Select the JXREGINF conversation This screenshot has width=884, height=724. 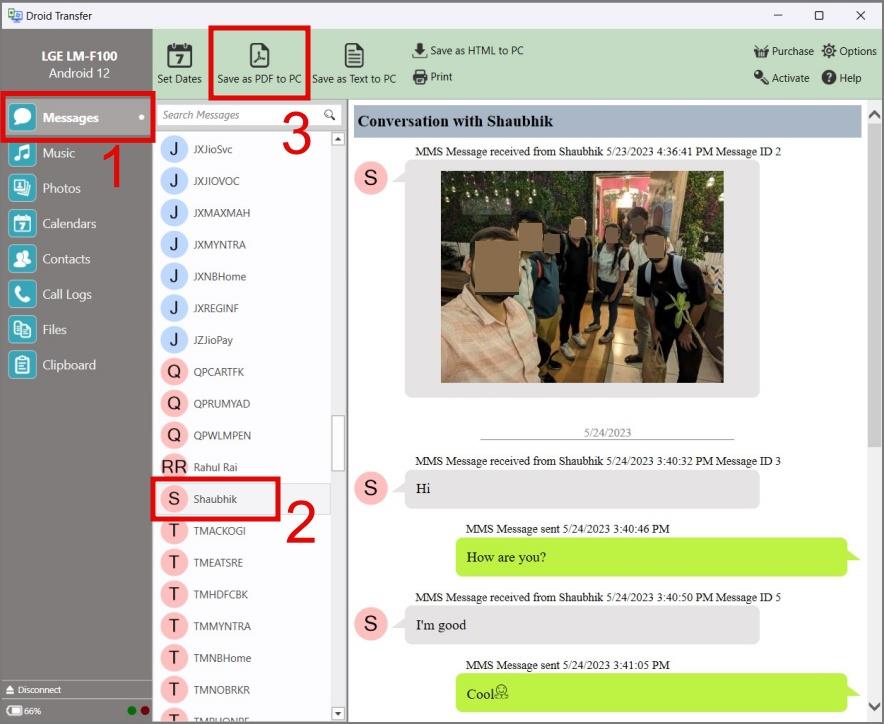pos(242,308)
